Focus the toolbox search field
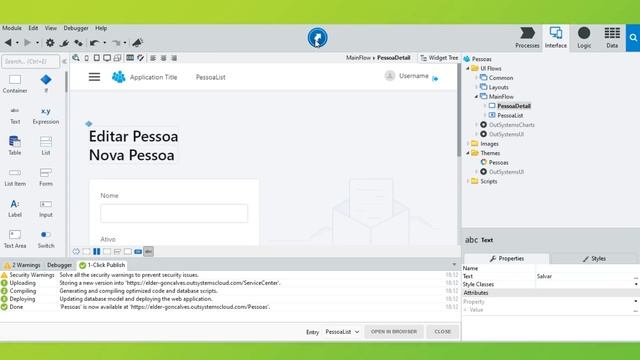This screenshot has height=360, width=640. click(x=30, y=61)
